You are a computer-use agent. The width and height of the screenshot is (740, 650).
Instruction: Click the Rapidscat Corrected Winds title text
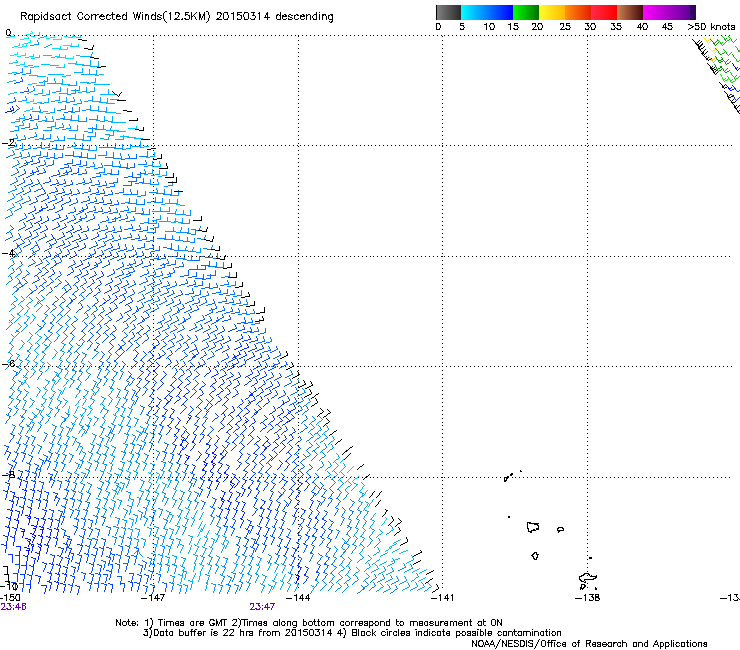(177, 16)
